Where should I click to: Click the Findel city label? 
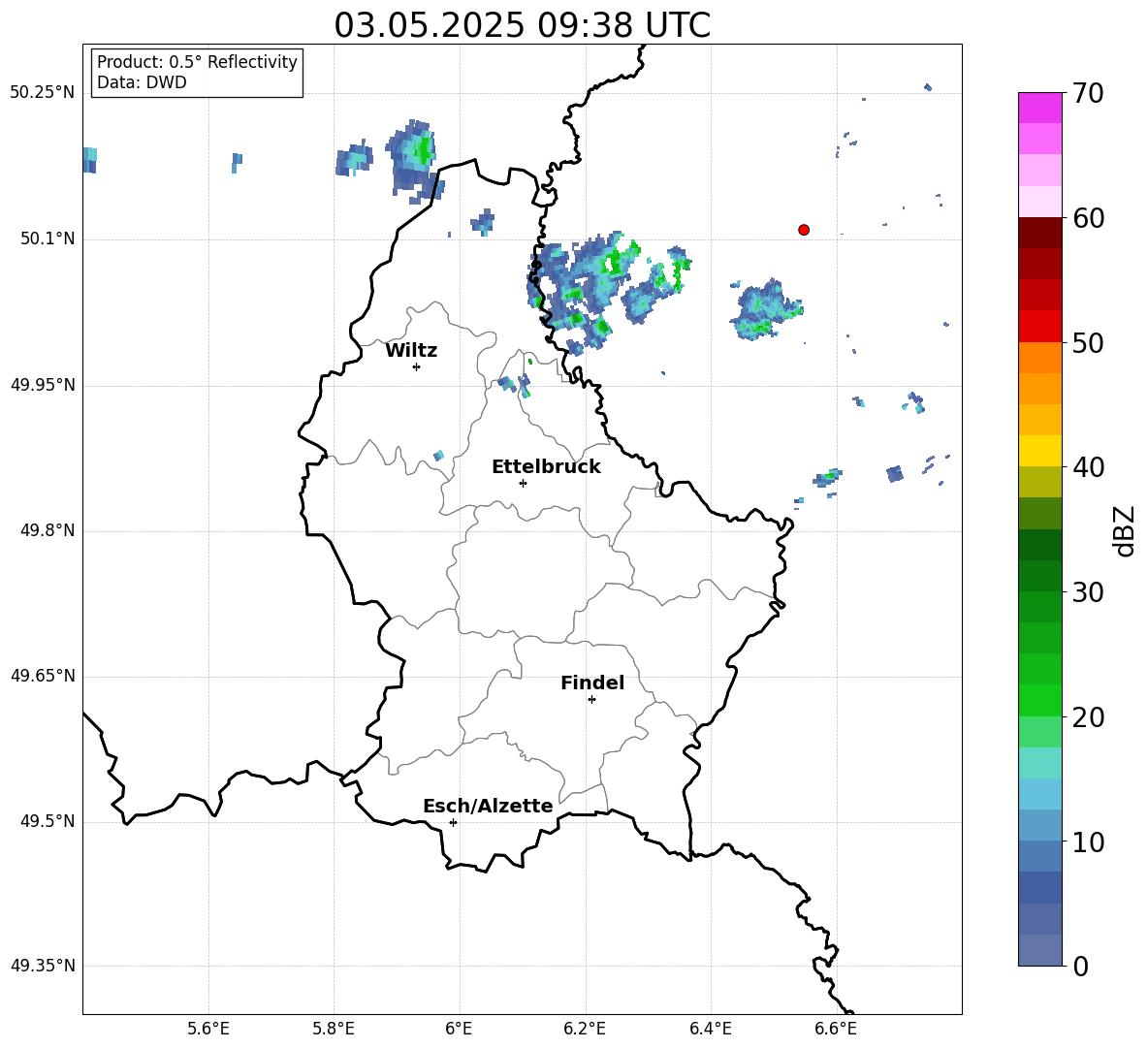pos(592,683)
